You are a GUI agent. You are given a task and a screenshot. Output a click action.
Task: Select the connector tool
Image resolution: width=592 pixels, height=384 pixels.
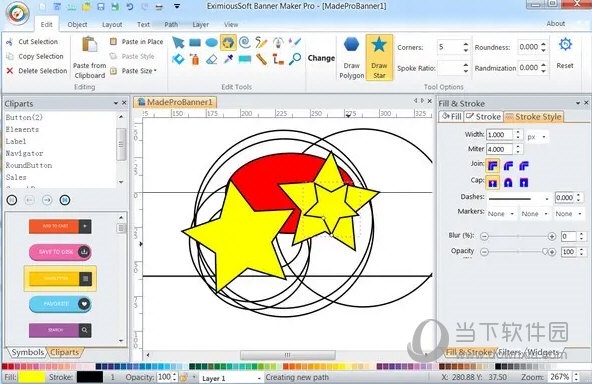(x=278, y=59)
